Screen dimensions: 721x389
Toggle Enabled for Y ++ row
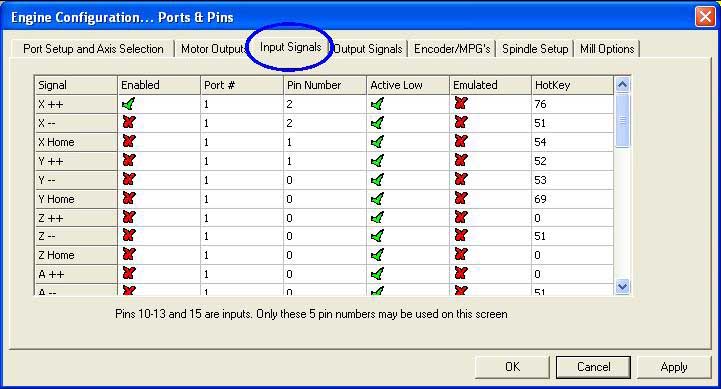tap(129, 160)
